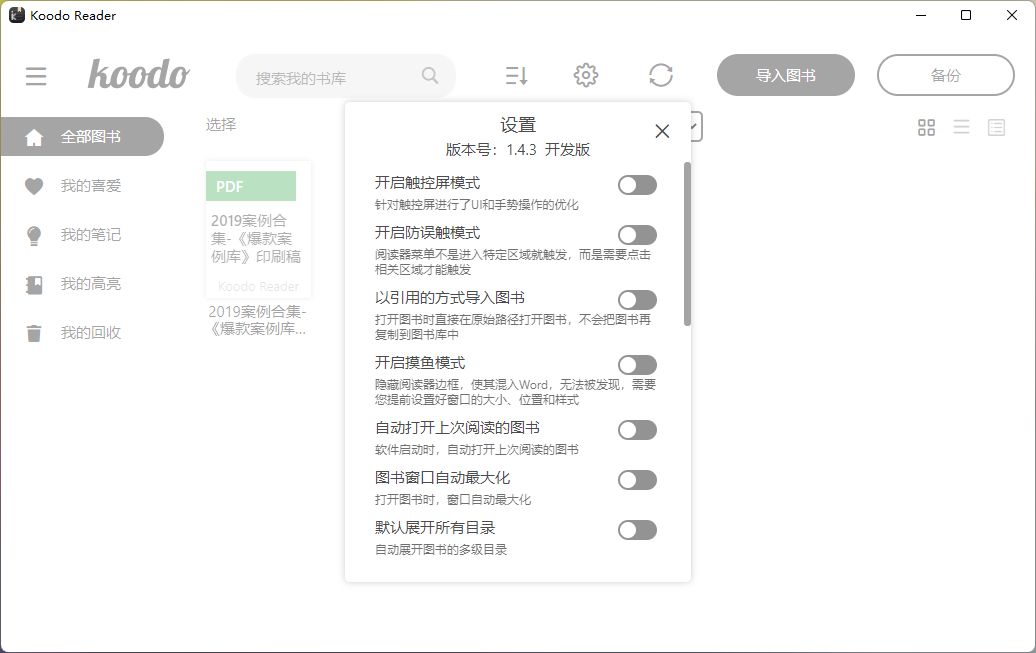The image size is (1036, 653).
Task: Click the 导入图书 button
Action: coord(785,75)
